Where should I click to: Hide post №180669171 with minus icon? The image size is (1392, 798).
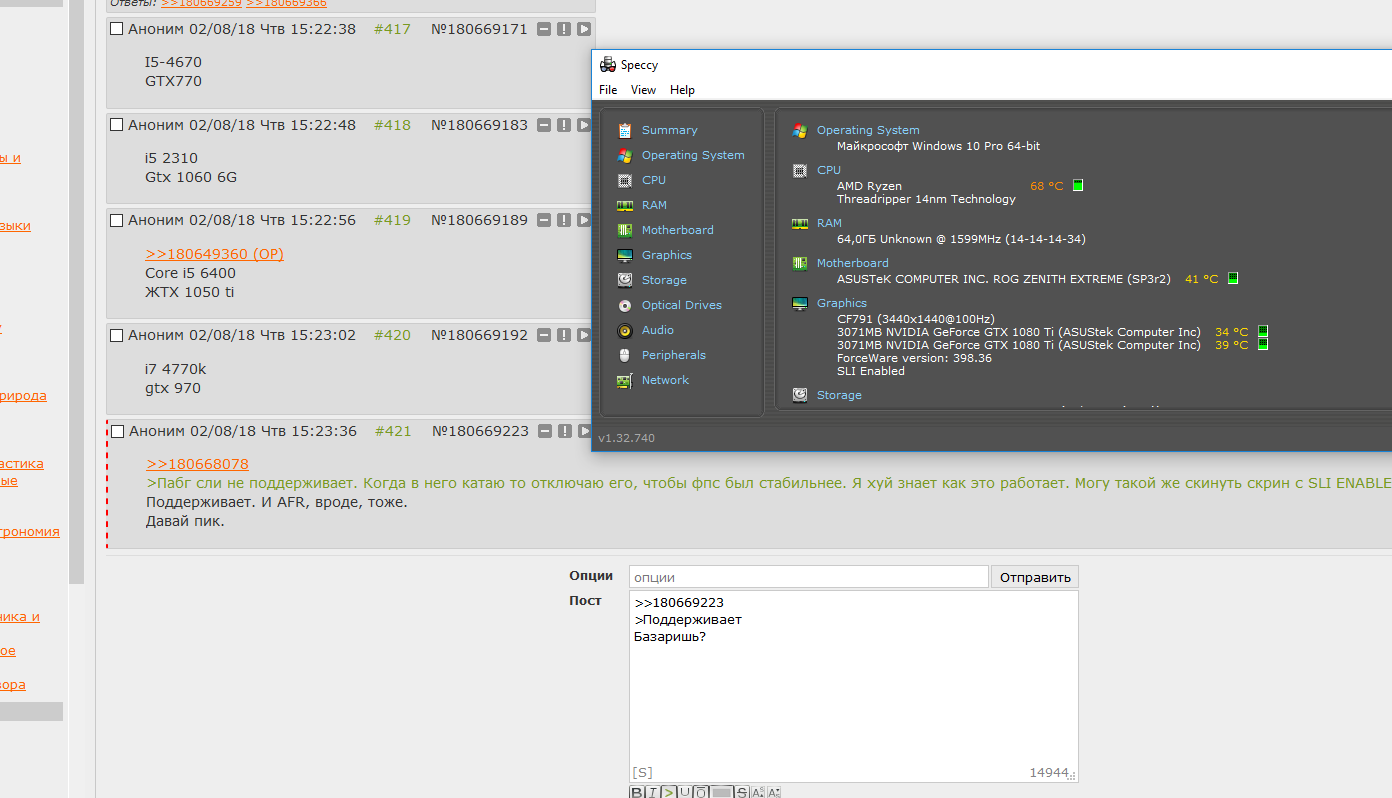coord(544,29)
